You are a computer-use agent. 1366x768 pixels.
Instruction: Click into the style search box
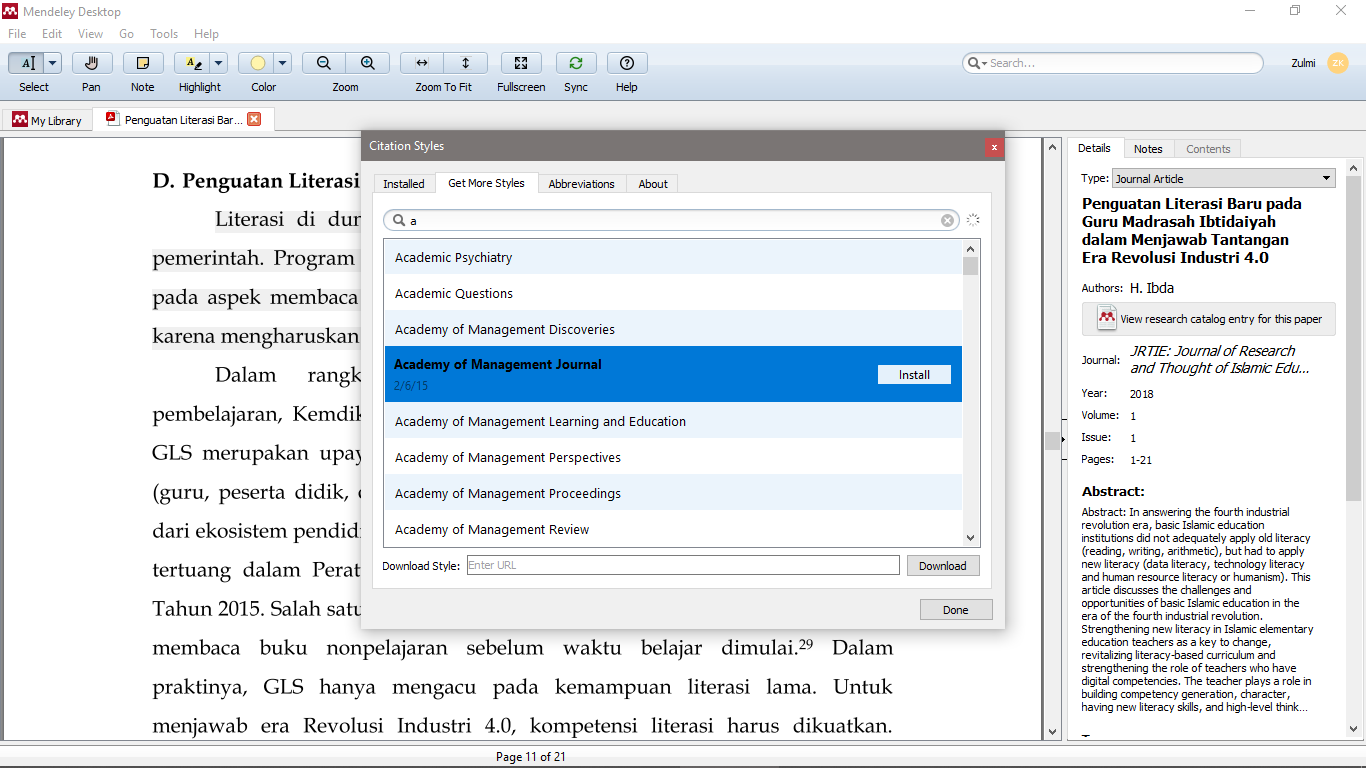point(670,220)
